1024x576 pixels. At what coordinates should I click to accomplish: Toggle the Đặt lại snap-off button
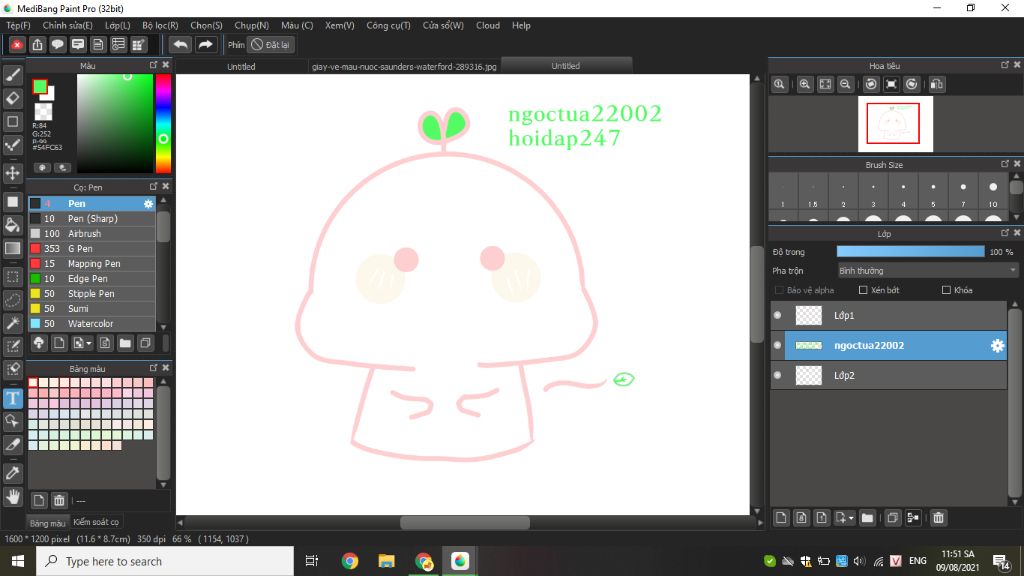pos(271,44)
